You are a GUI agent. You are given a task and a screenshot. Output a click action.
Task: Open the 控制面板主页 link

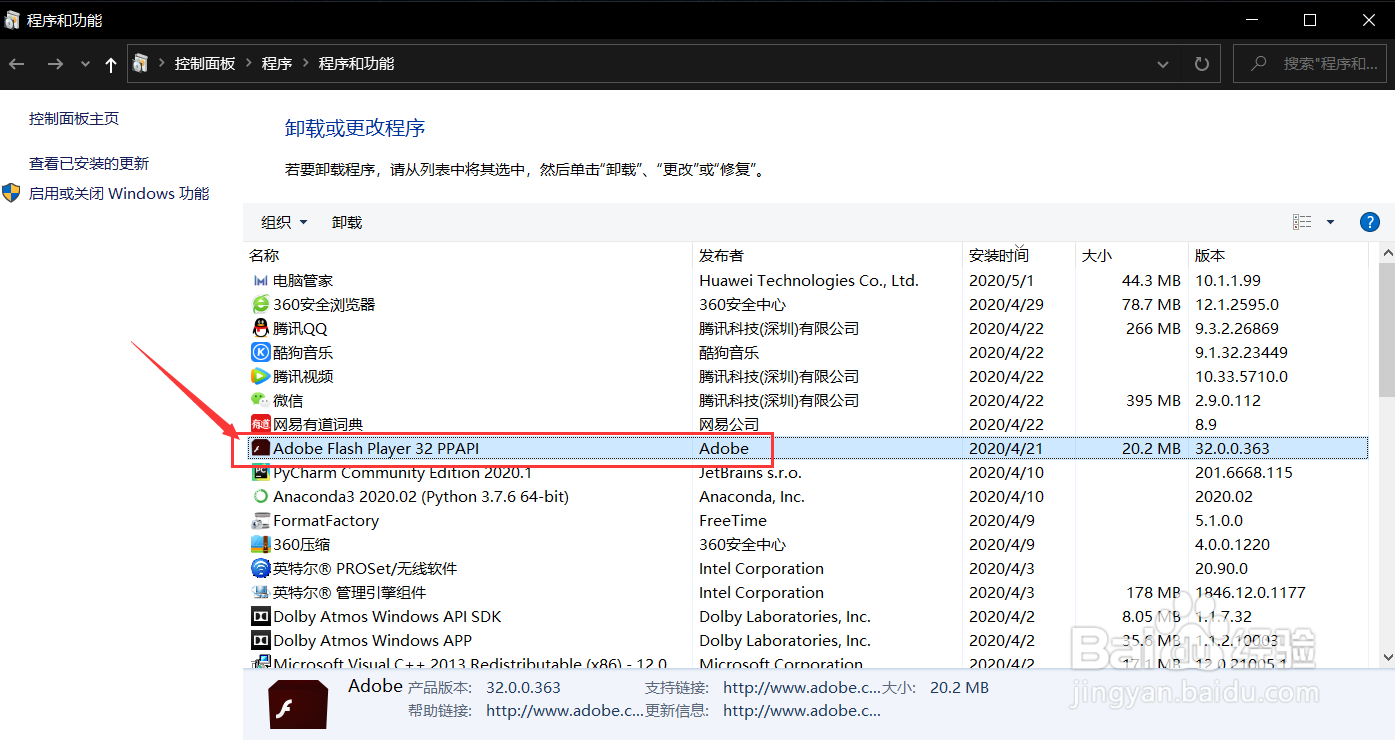tap(74, 118)
